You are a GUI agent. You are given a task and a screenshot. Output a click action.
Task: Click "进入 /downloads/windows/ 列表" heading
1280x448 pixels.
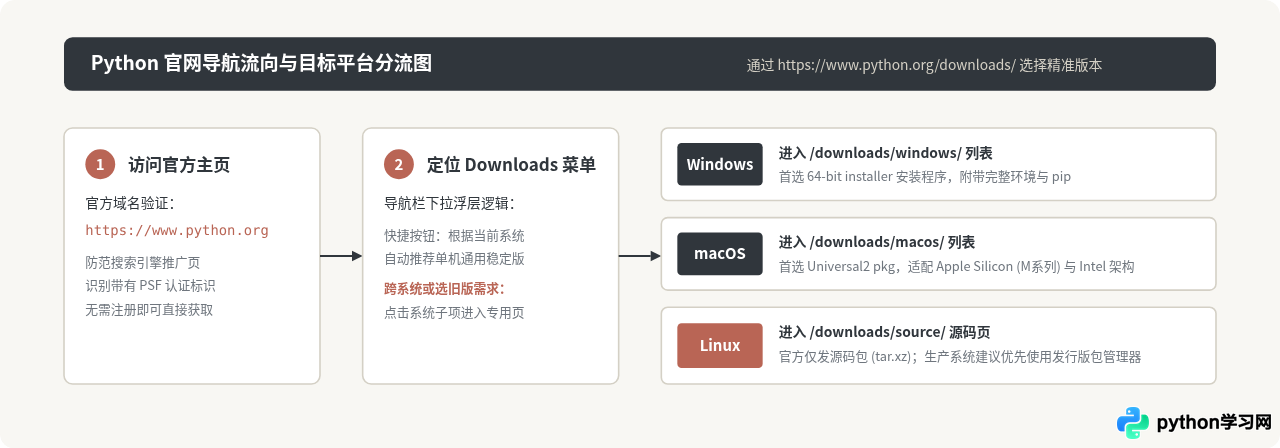[x=885, y=153]
